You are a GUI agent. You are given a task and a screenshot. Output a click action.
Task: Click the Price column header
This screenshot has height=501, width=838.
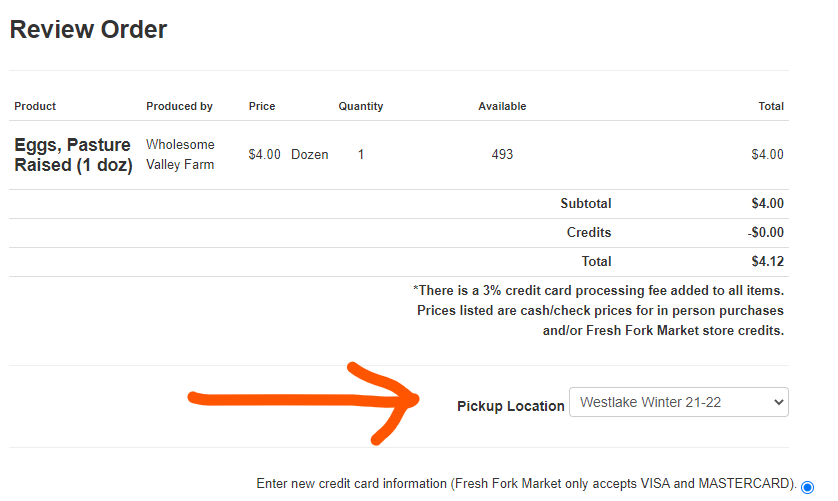coord(262,106)
